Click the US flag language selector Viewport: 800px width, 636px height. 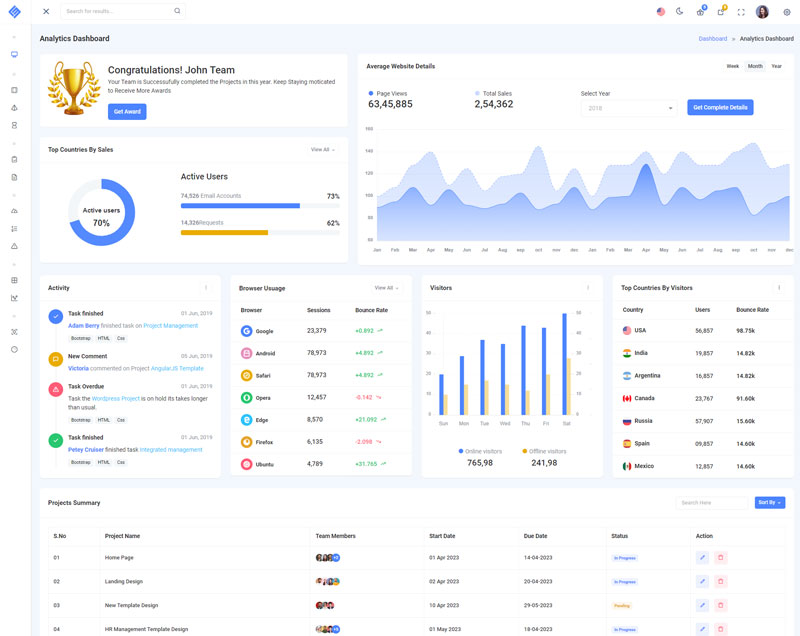(x=660, y=12)
